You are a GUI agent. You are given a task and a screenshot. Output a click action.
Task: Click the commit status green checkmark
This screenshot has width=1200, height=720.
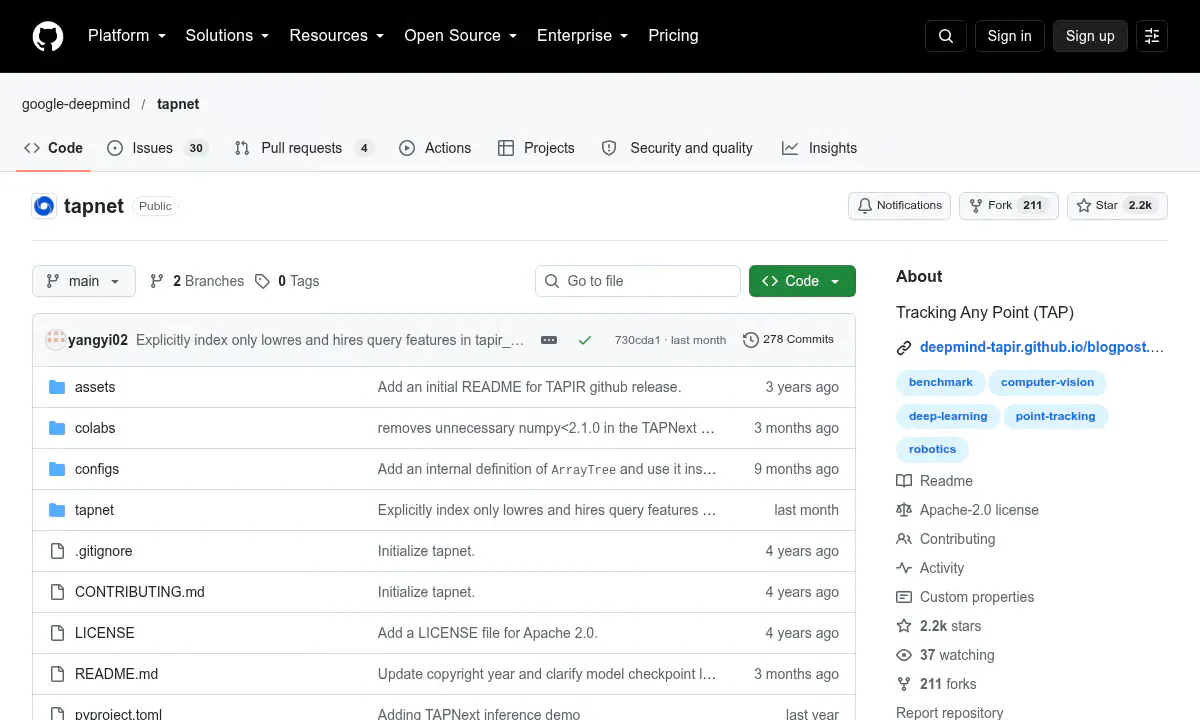(585, 340)
